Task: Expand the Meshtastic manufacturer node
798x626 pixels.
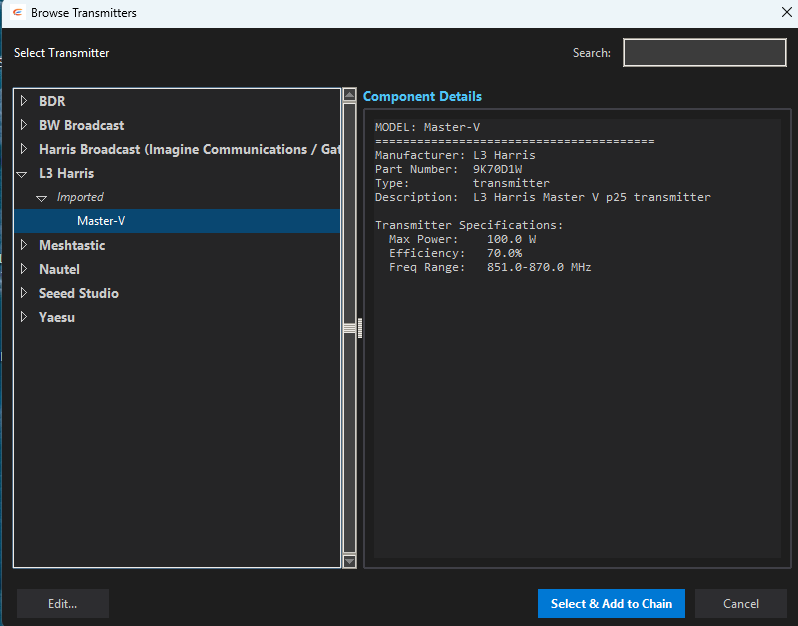Action: pos(23,245)
